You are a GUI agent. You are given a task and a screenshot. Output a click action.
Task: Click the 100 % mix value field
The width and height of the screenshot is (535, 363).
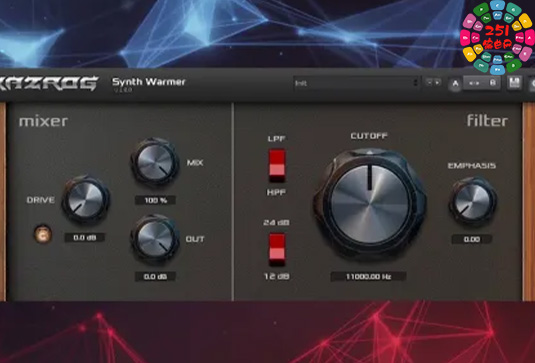click(155, 200)
